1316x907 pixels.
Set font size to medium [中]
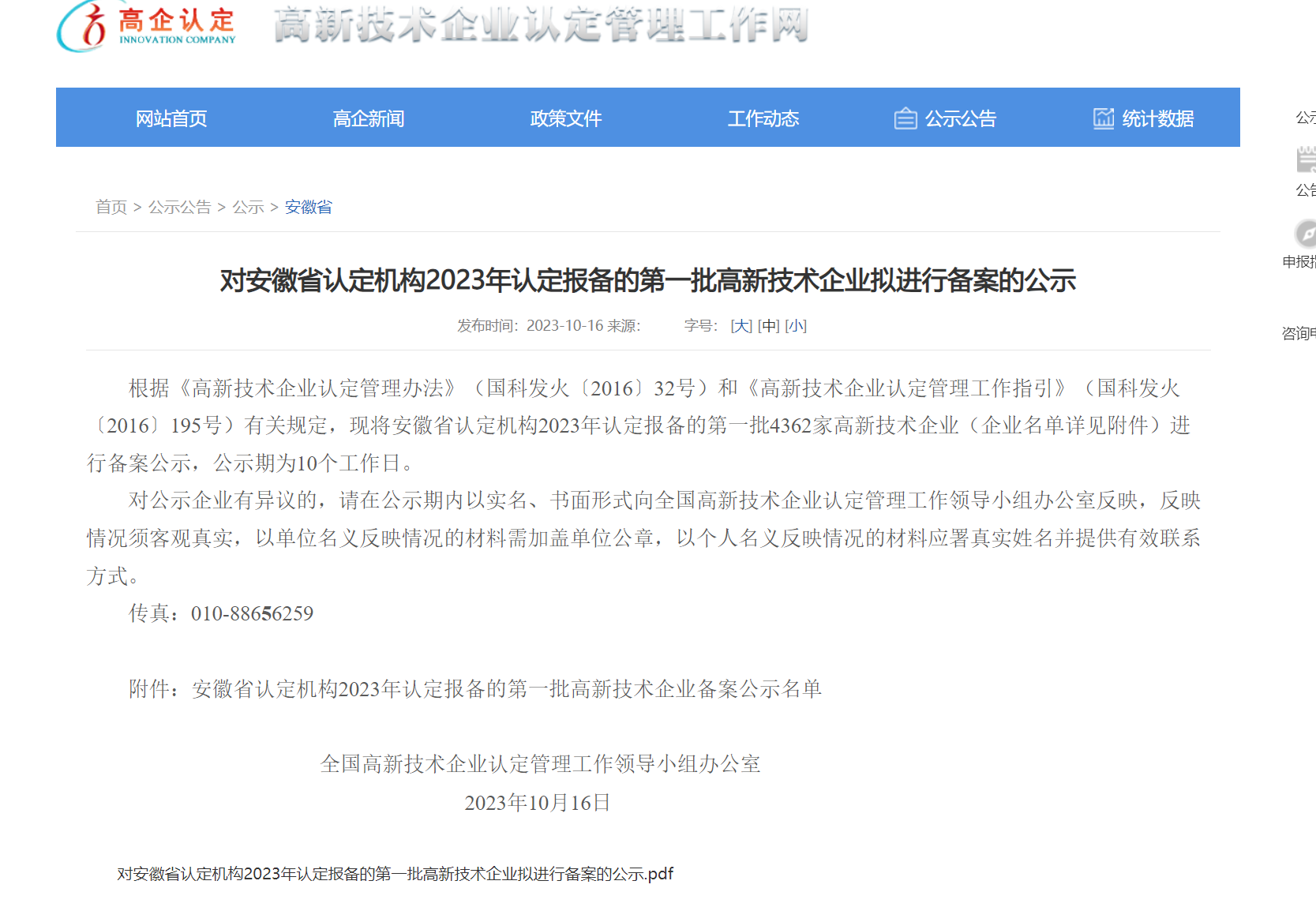click(768, 326)
